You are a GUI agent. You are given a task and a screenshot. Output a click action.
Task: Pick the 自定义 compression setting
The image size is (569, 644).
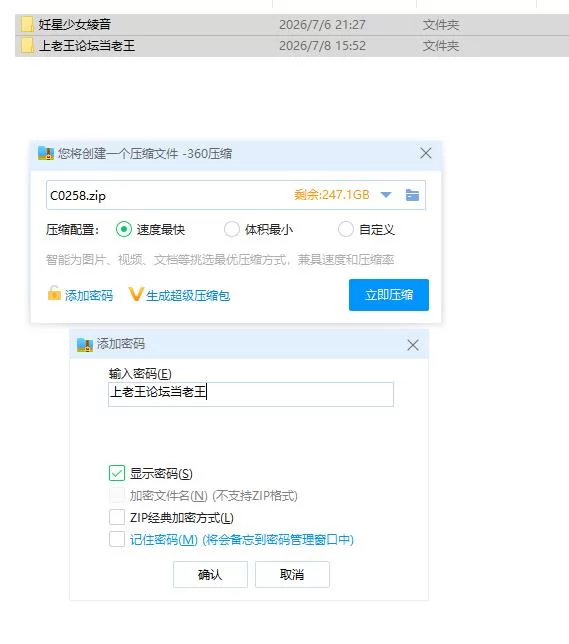pyautogui.click(x=346, y=229)
